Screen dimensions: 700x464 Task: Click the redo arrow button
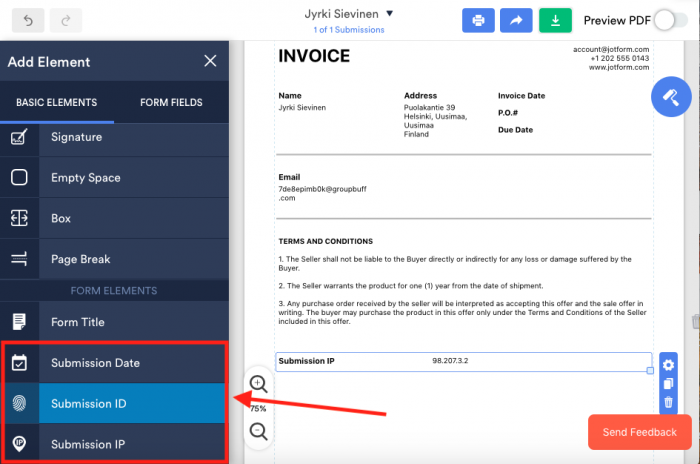(66, 20)
